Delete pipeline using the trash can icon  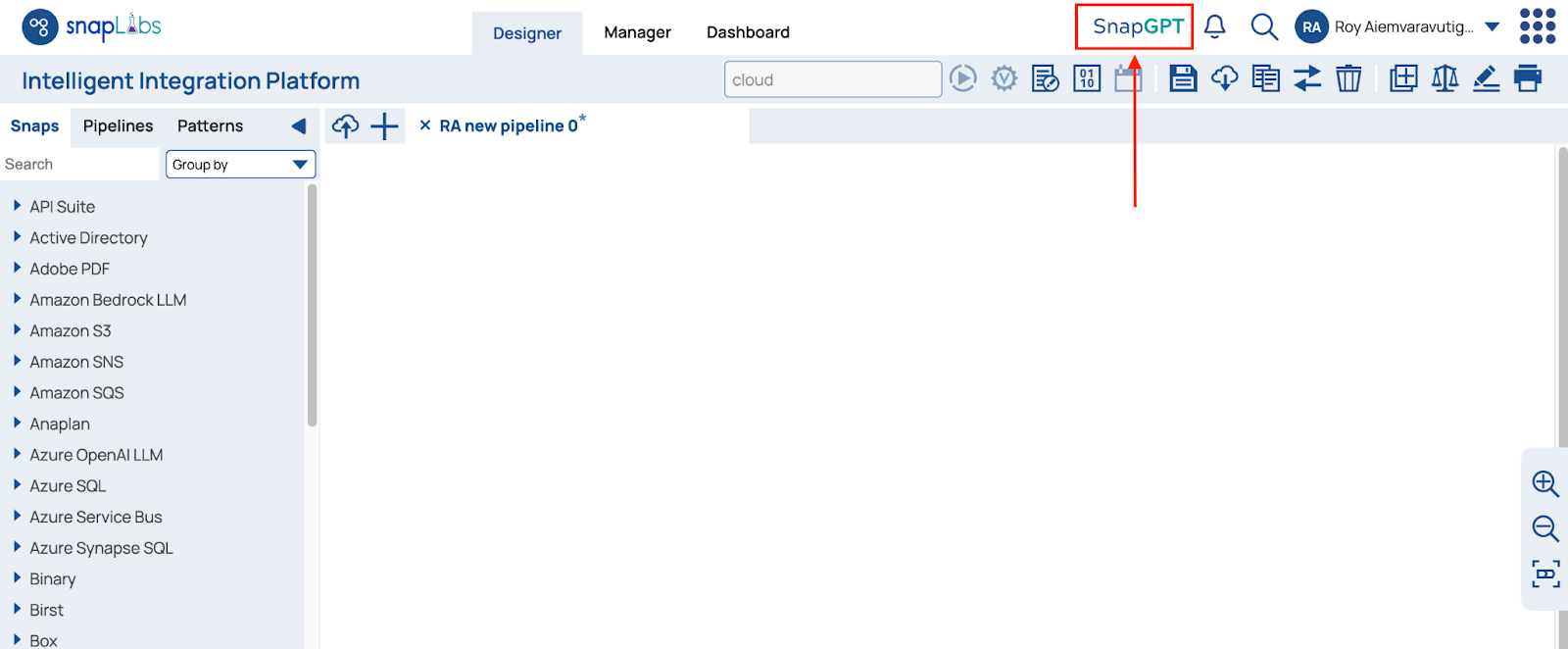[x=1348, y=78]
